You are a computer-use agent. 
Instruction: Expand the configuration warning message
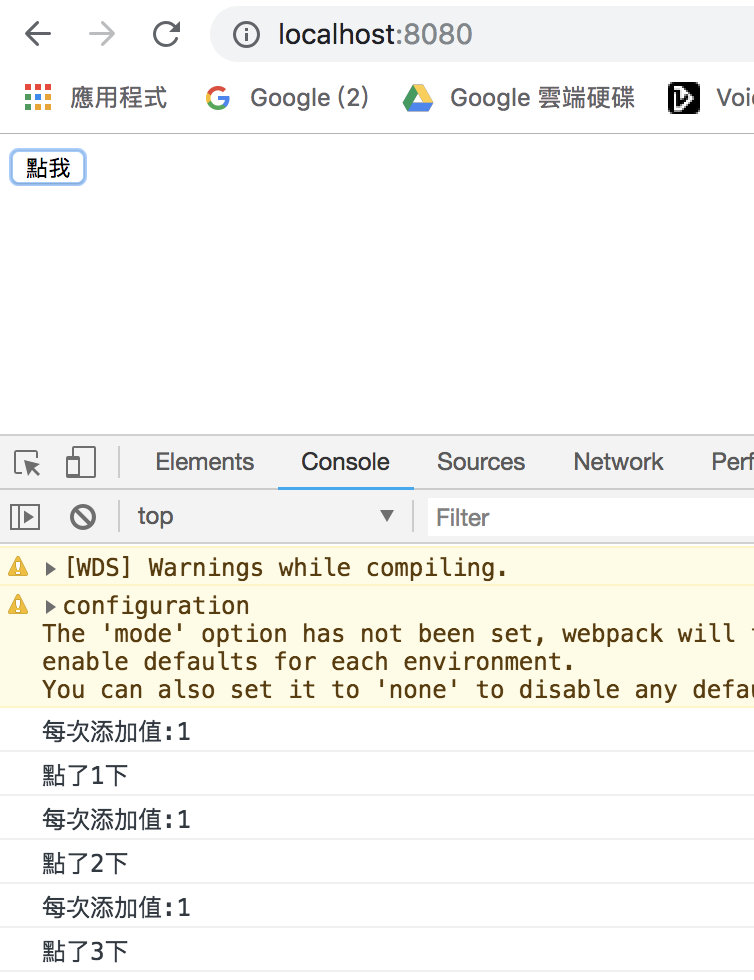[x=51, y=606]
